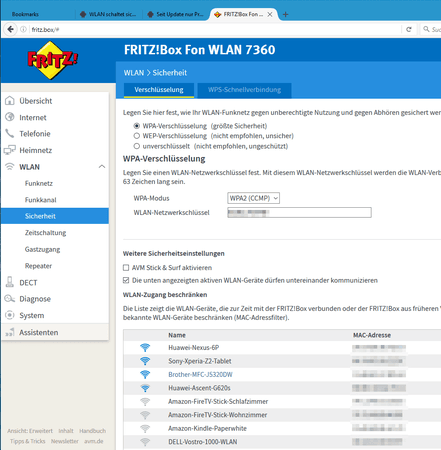Click wifi icon of Sony-Xperia-Z2-Tablet

click(145, 361)
